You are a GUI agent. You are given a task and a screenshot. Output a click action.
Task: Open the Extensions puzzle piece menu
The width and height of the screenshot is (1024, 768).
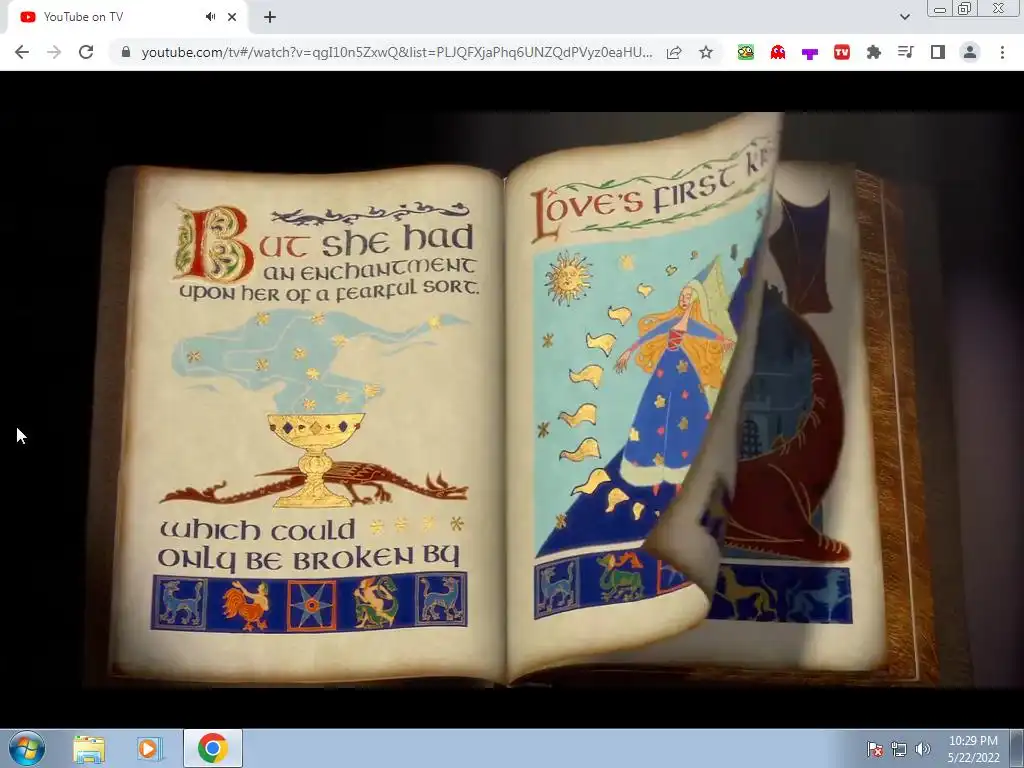[874, 52]
